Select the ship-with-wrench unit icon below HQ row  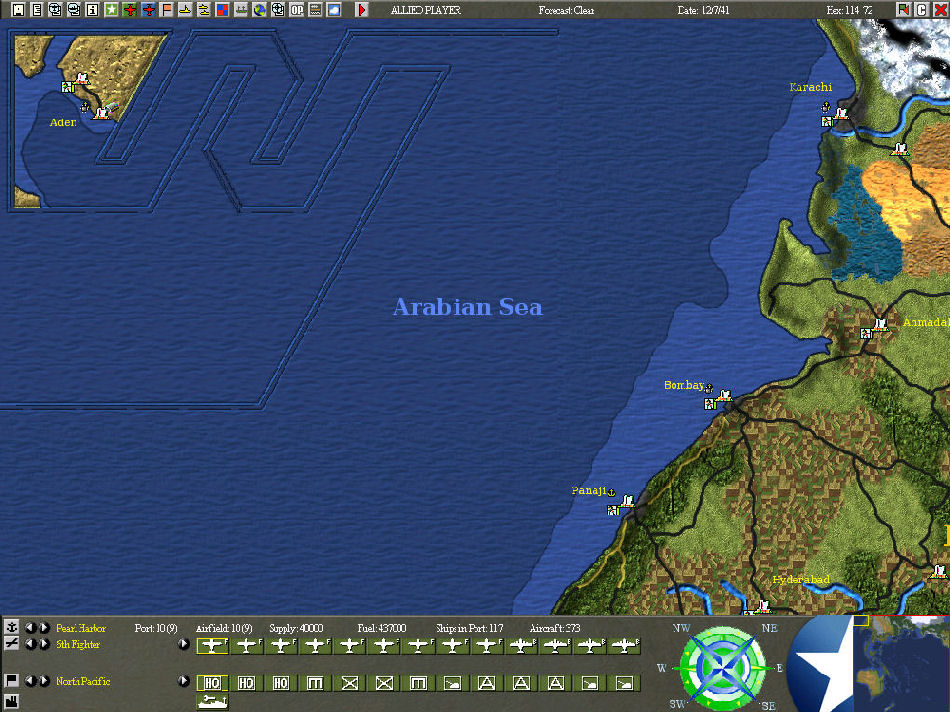pos(212,702)
